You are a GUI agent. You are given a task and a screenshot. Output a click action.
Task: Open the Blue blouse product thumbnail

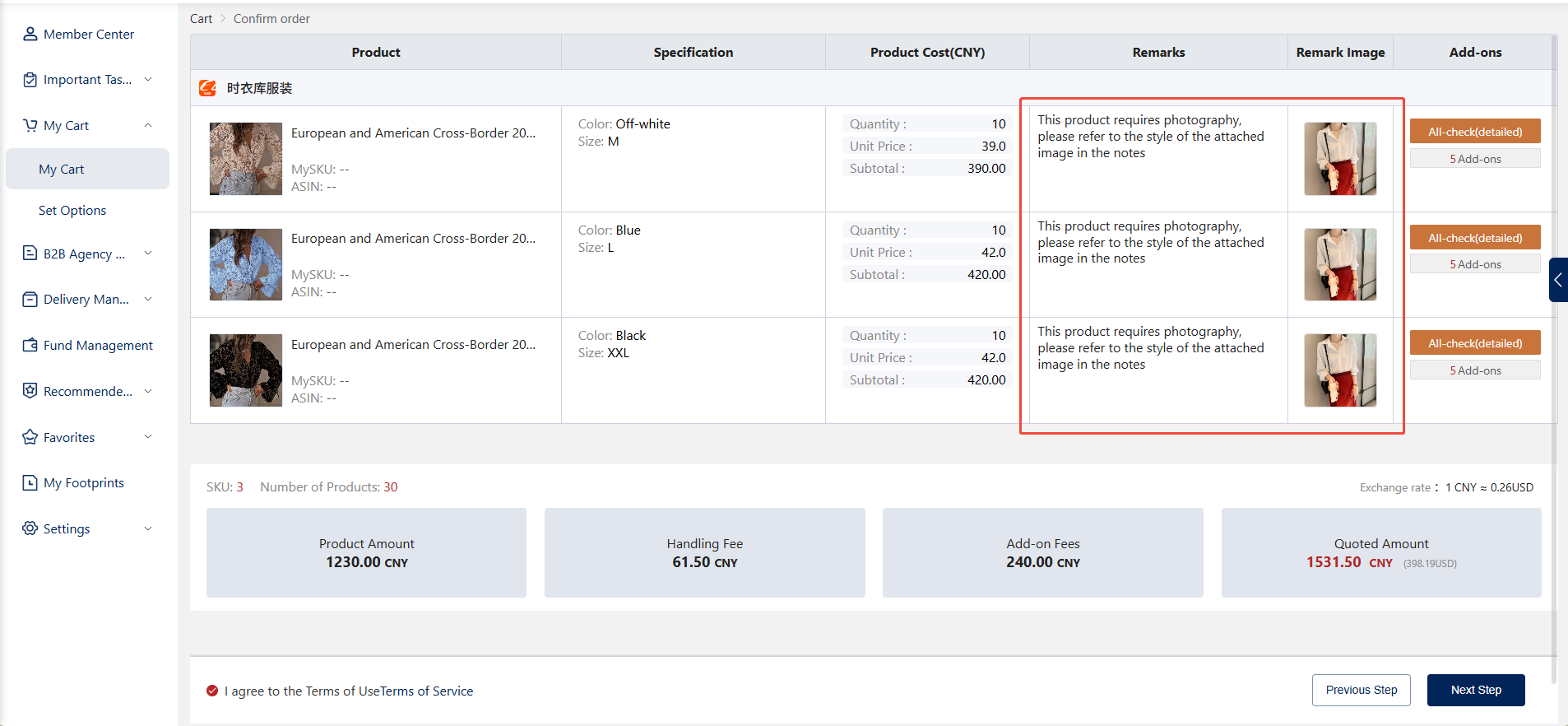pos(246,264)
